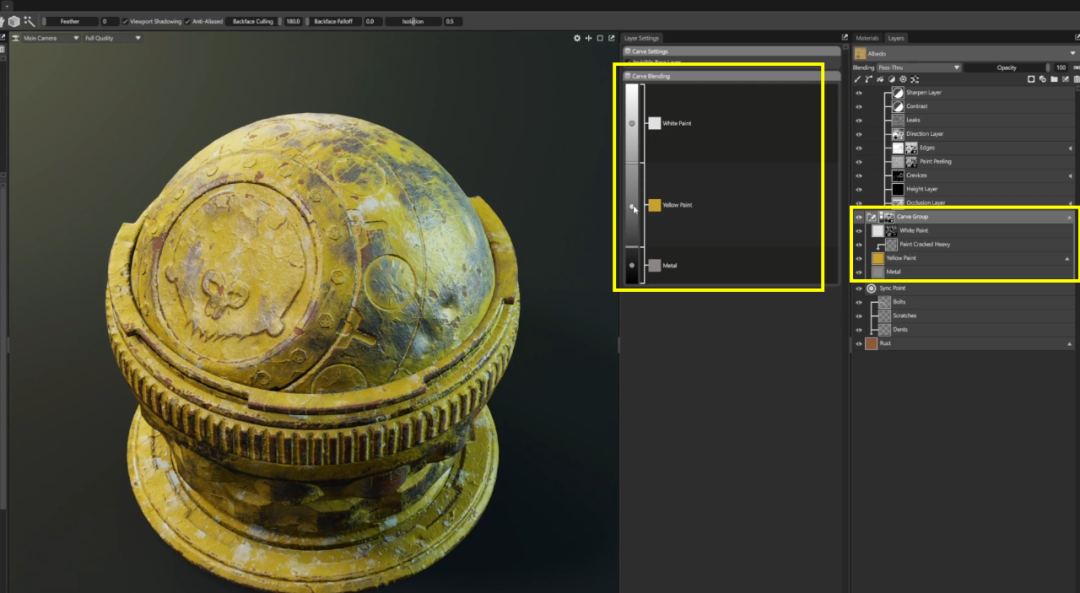Screen dimensions: 1080x593
Task: Add a mask with square mask icon
Action: [x=1031, y=79]
